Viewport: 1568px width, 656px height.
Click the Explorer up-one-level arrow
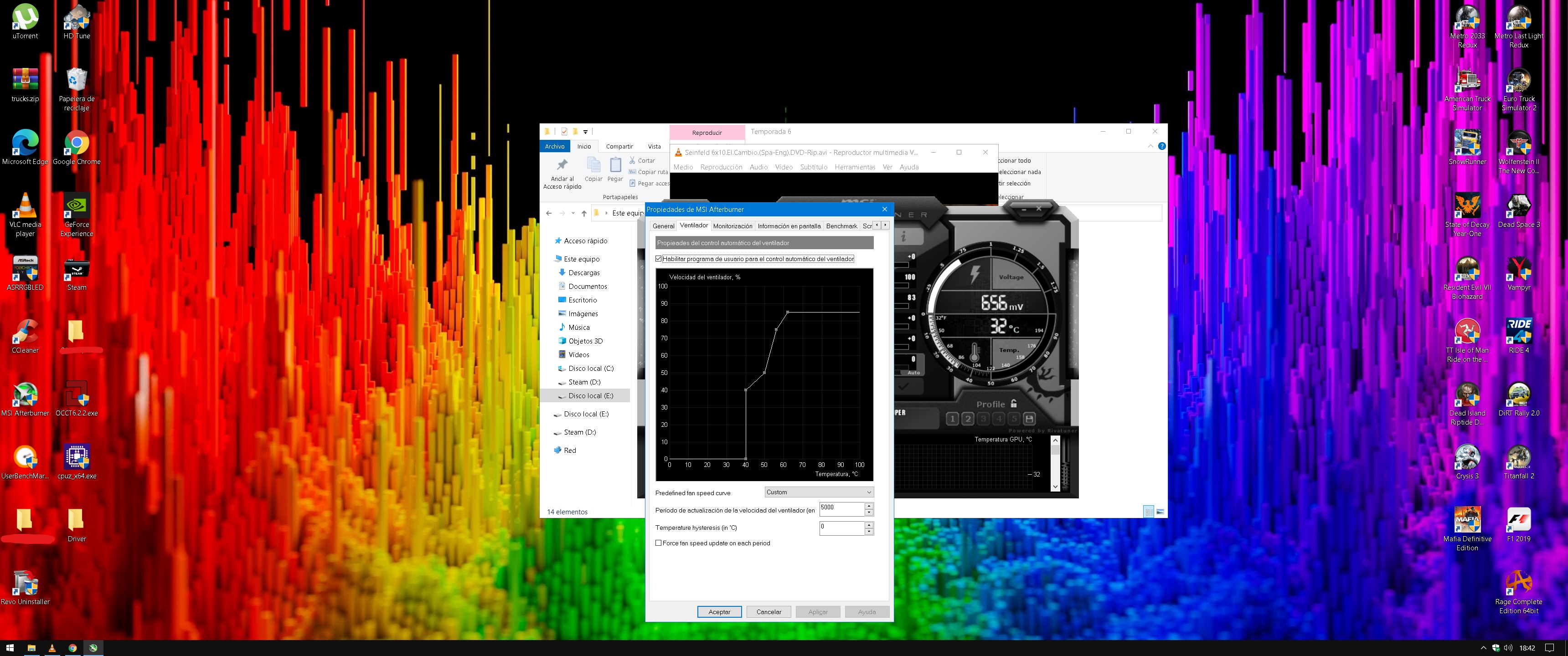coord(584,213)
